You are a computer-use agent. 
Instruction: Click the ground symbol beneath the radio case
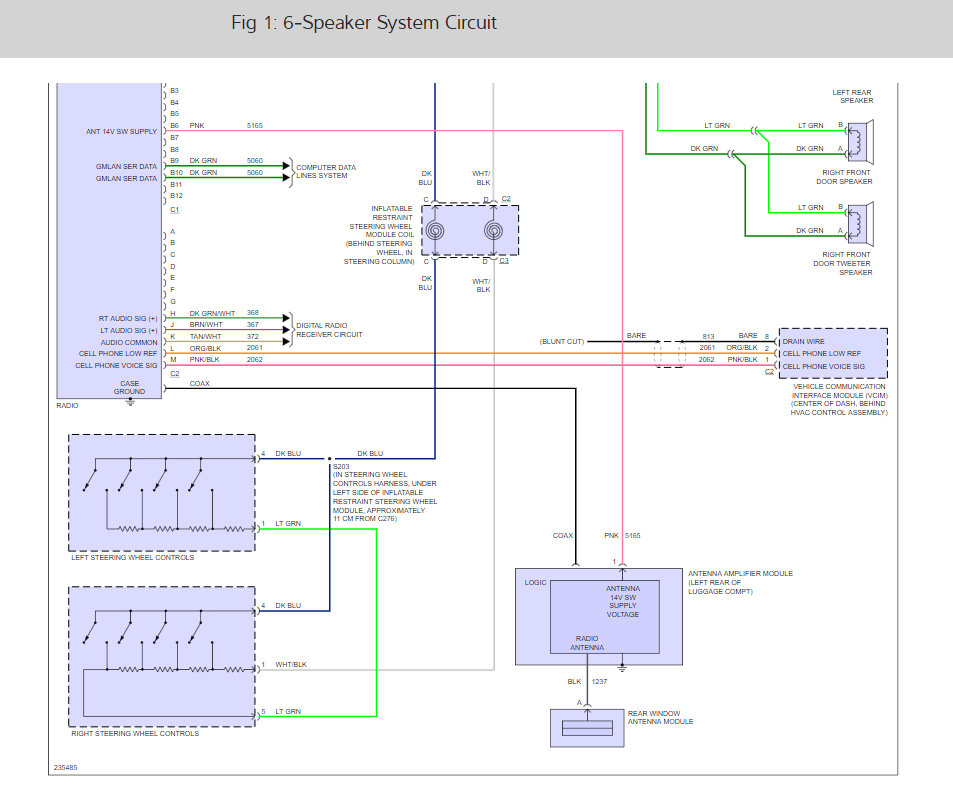click(130, 402)
